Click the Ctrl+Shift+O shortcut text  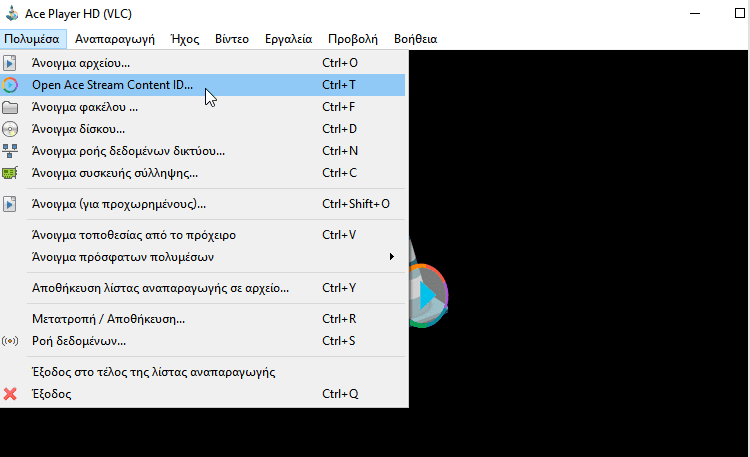355,204
